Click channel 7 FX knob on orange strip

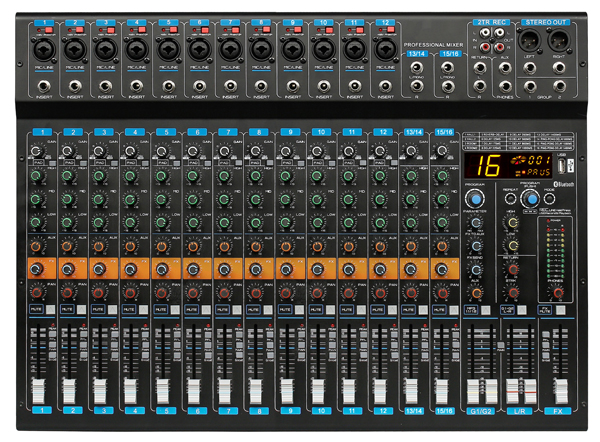pyautogui.click(x=223, y=268)
